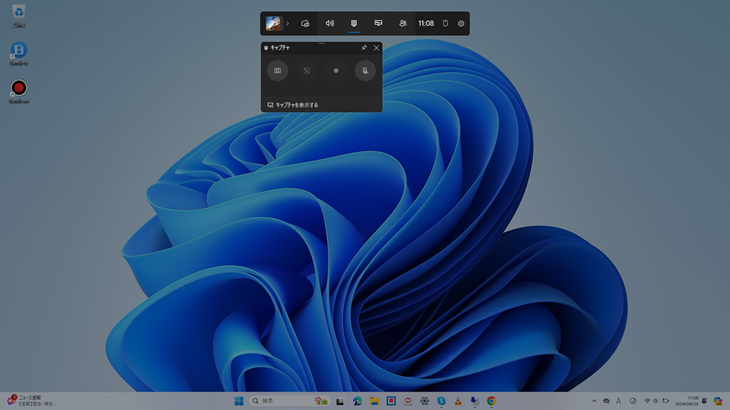Viewport: 730px width, 410px height.
Task: Launch Microsoft Edge from taskbar
Action: click(357, 401)
